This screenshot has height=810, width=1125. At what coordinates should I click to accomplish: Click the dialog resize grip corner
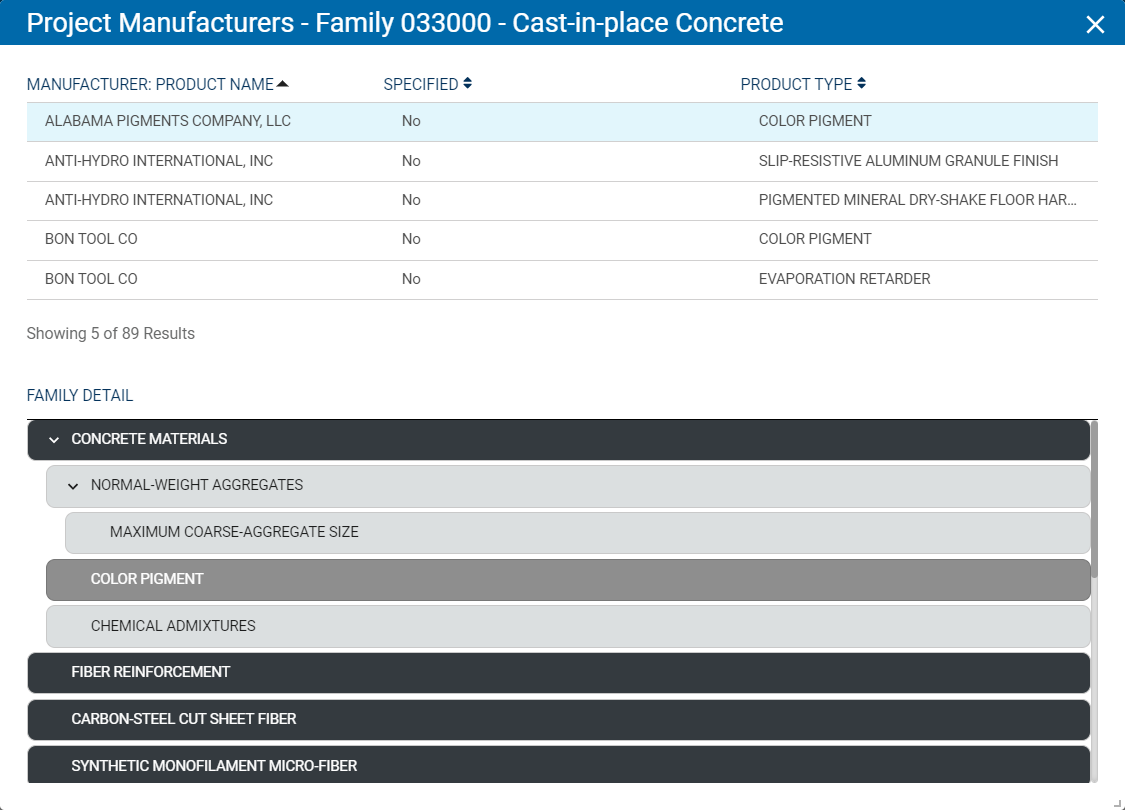coord(1118,803)
